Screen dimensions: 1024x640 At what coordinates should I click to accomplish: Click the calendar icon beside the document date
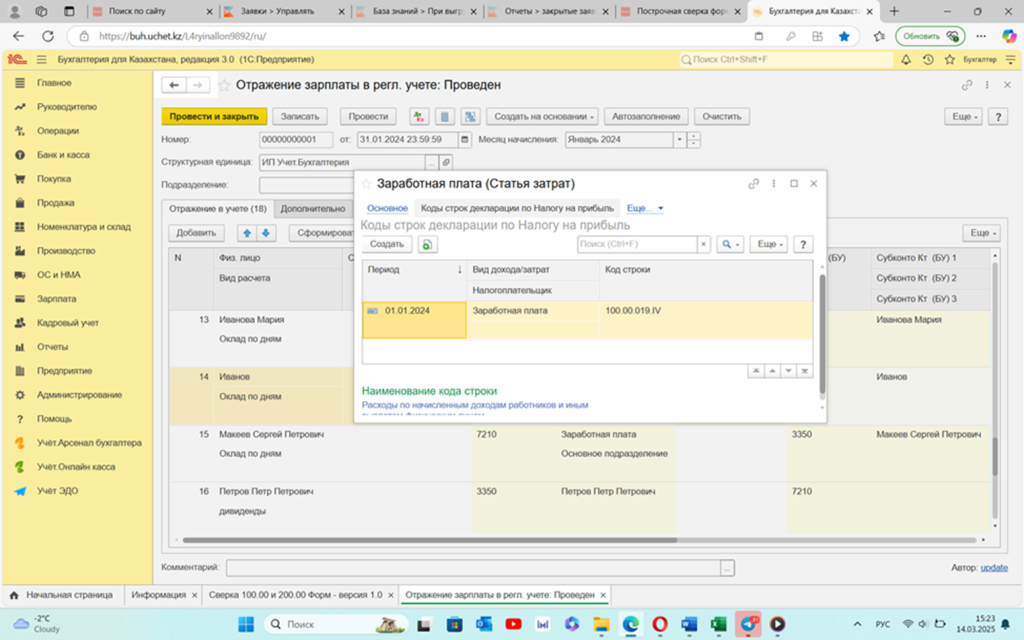pos(464,140)
